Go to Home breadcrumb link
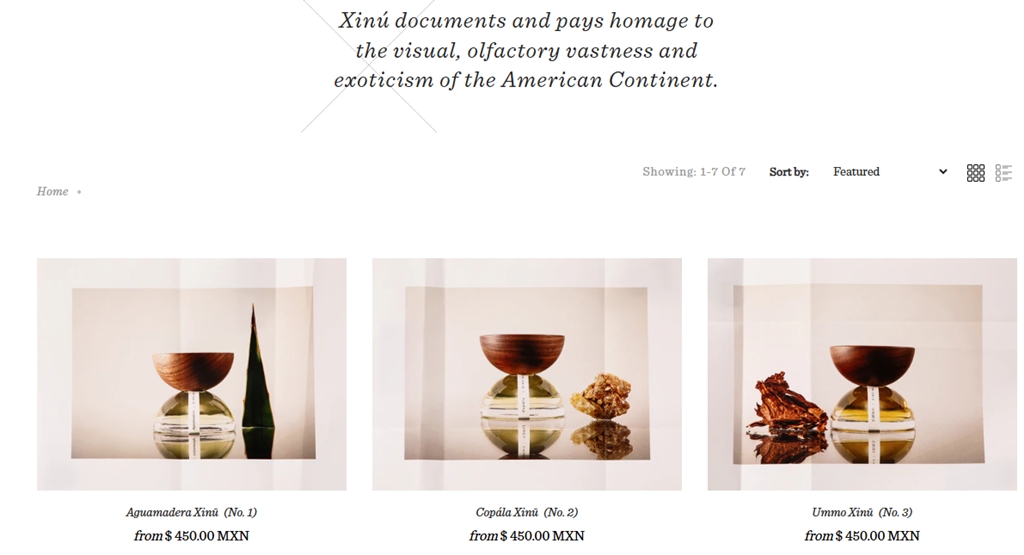The height and width of the screenshot is (555, 1024). pos(52,191)
